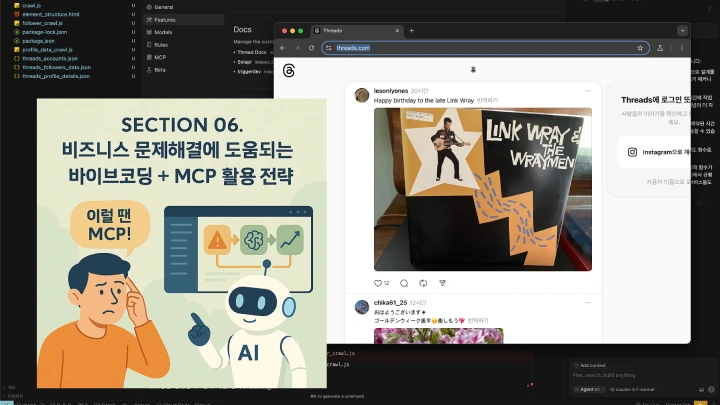Bookmark threads.com with the star icon
720x405 pixels.
(x=640, y=48)
